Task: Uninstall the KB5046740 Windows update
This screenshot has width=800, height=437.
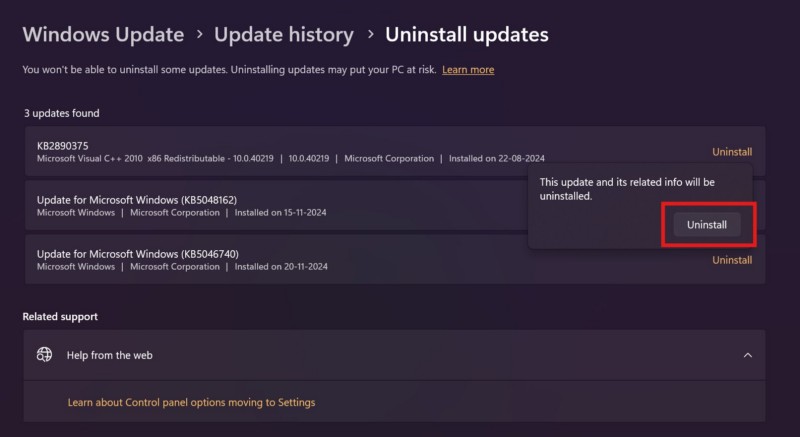Action: point(732,260)
